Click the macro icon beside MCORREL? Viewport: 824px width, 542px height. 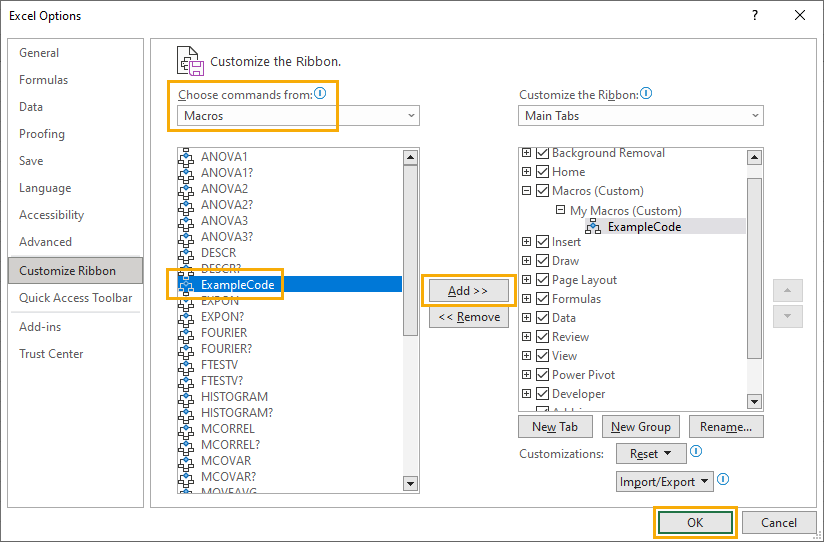pyautogui.click(x=186, y=445)
